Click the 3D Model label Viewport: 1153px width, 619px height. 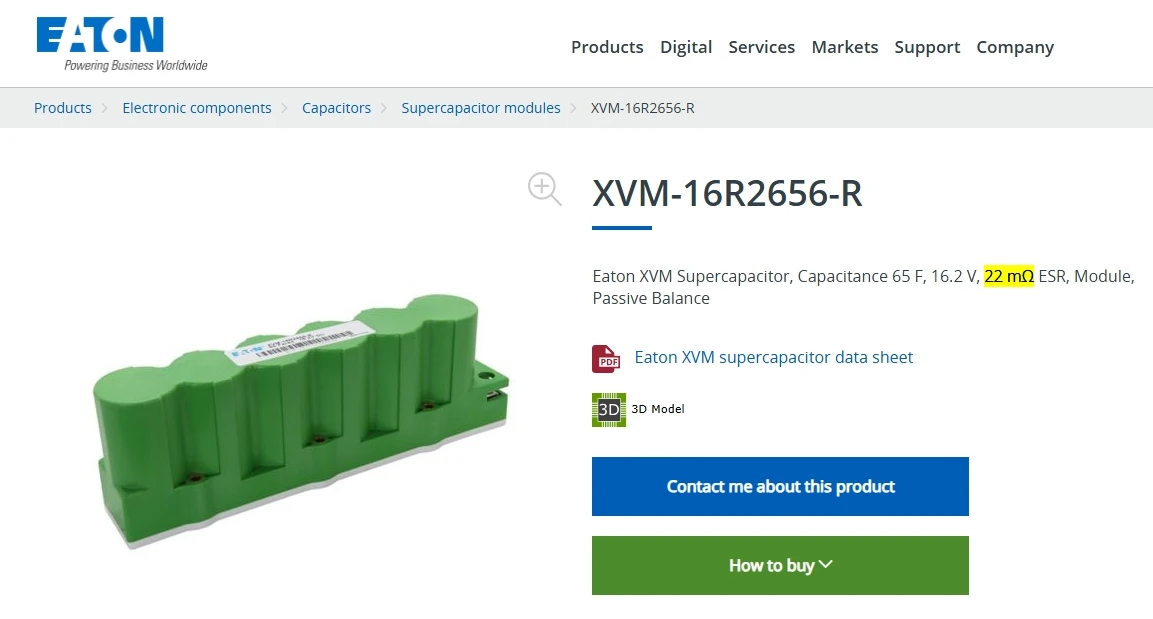click(x=658, y=409)
